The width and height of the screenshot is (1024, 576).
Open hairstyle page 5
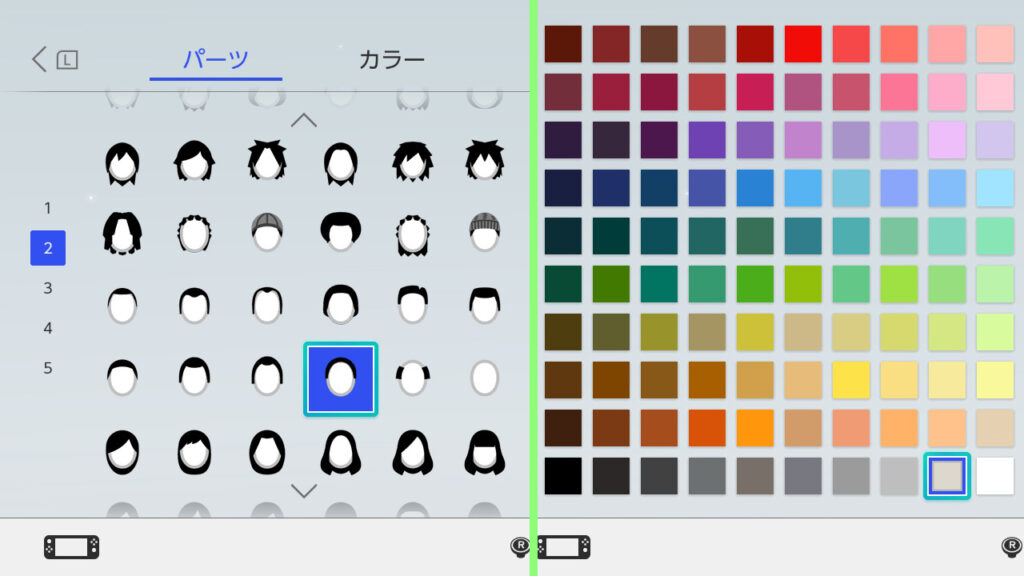click(48, 368)
